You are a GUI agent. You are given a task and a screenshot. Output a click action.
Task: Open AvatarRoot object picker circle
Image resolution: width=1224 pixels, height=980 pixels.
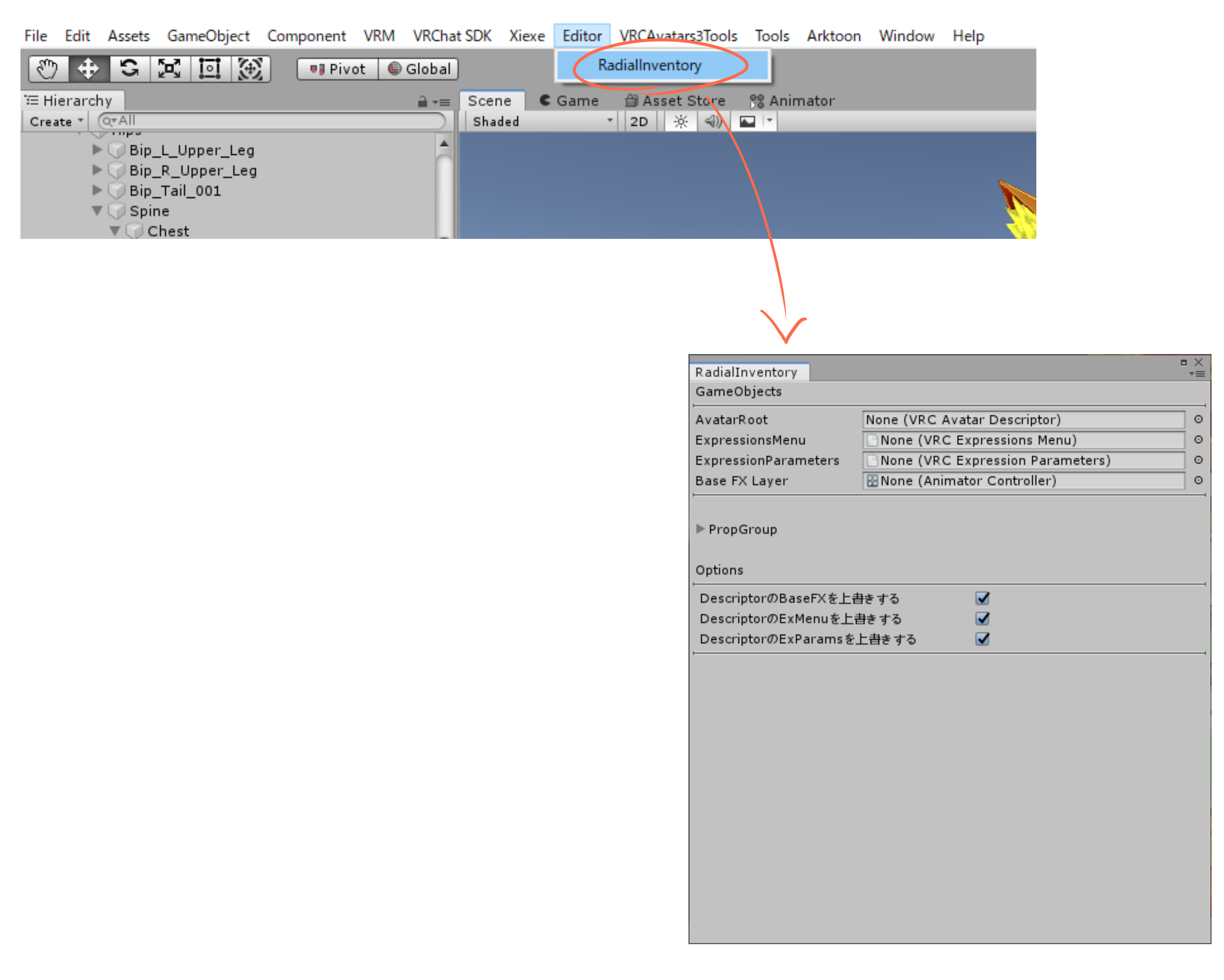[x=1198, y=419]
